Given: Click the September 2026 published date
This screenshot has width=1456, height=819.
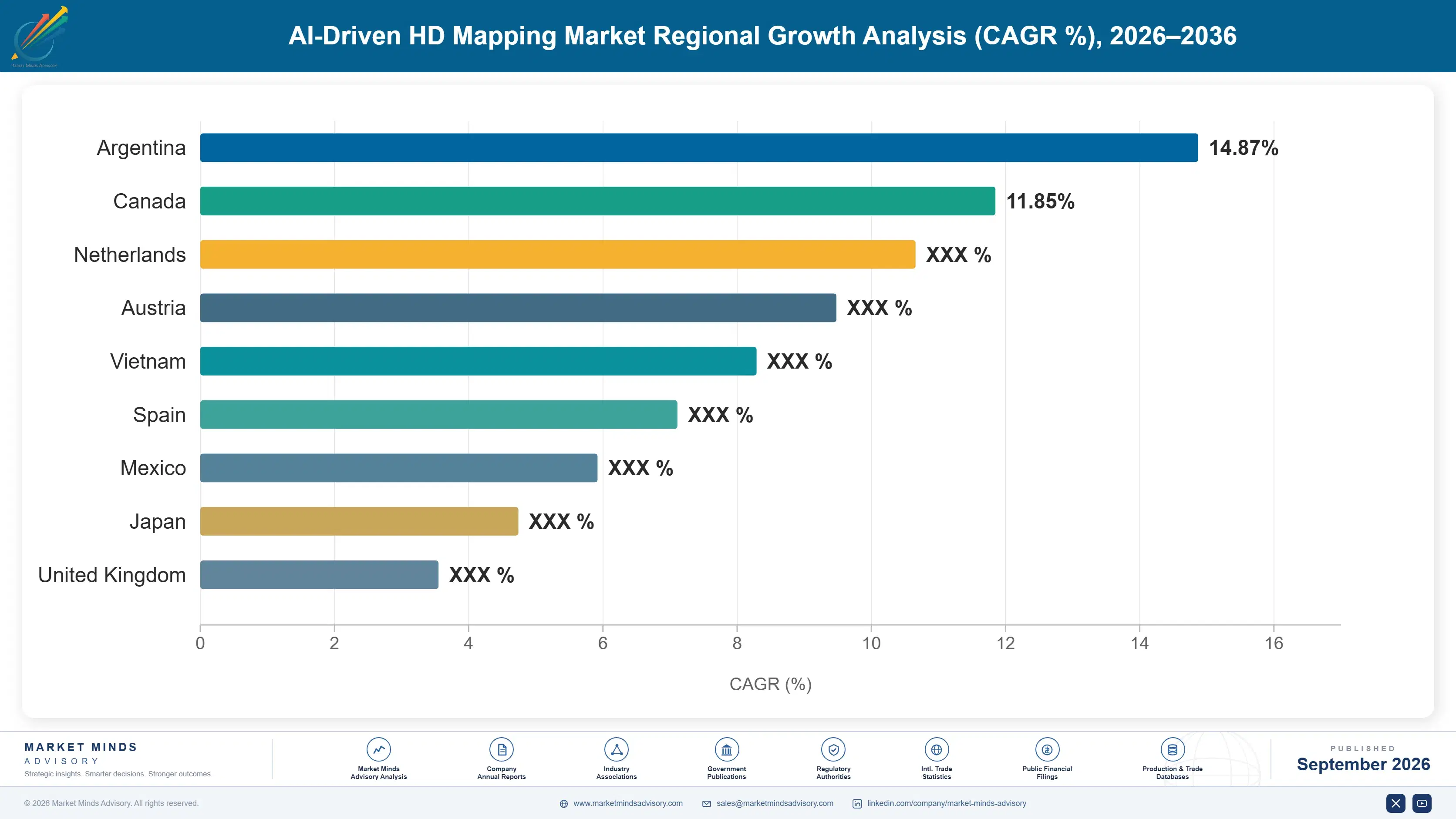Looking at the screenshot, I should [1363, 764].
